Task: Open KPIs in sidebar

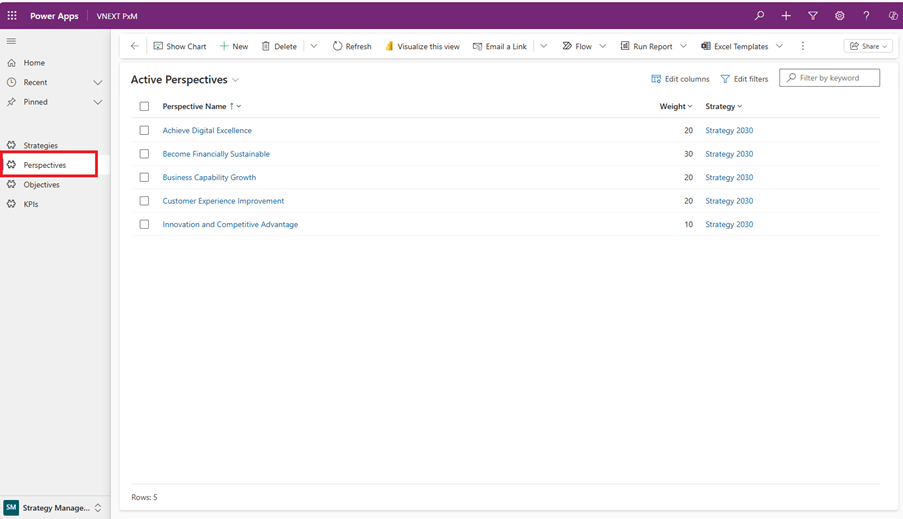Action: pos(31,204)
